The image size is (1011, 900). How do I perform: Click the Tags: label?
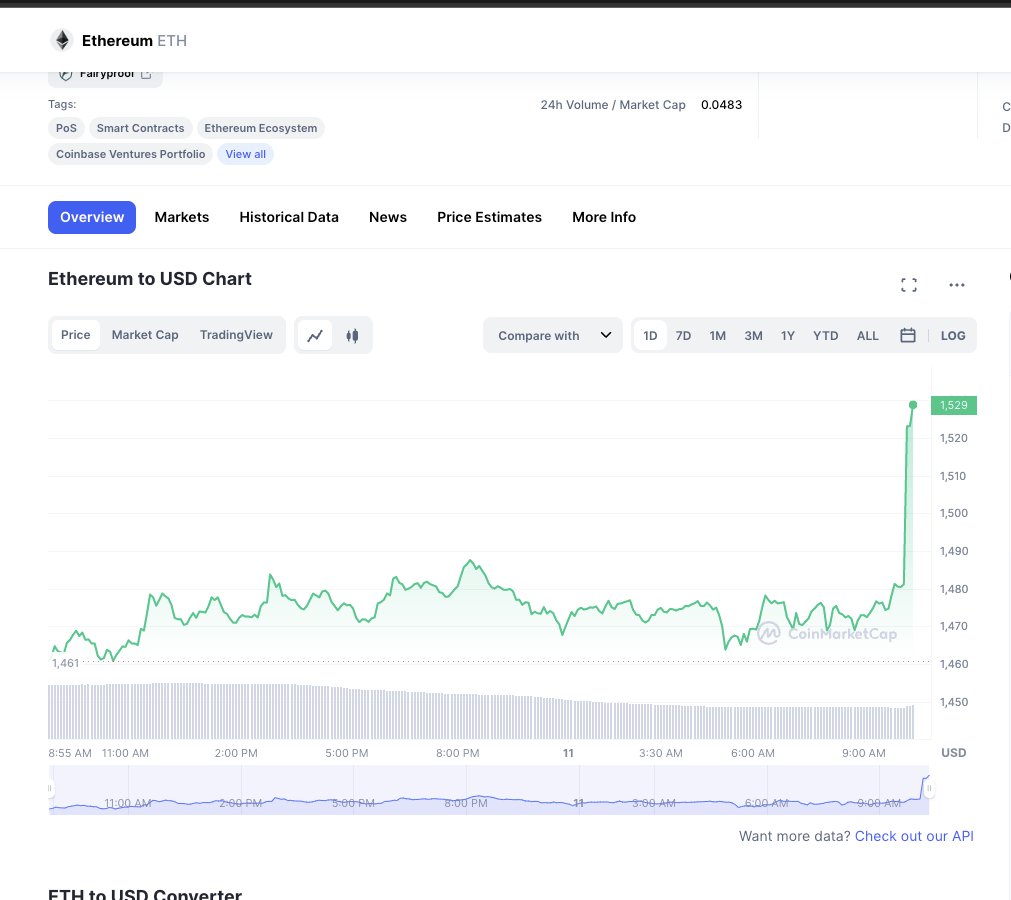point(62,104)
